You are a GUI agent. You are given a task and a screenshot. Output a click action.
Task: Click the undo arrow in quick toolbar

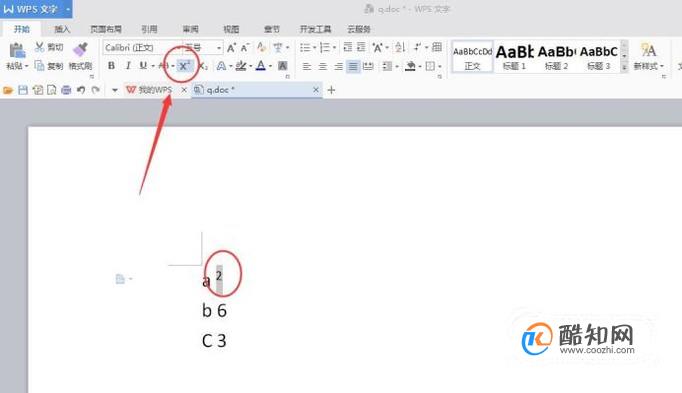81,90
